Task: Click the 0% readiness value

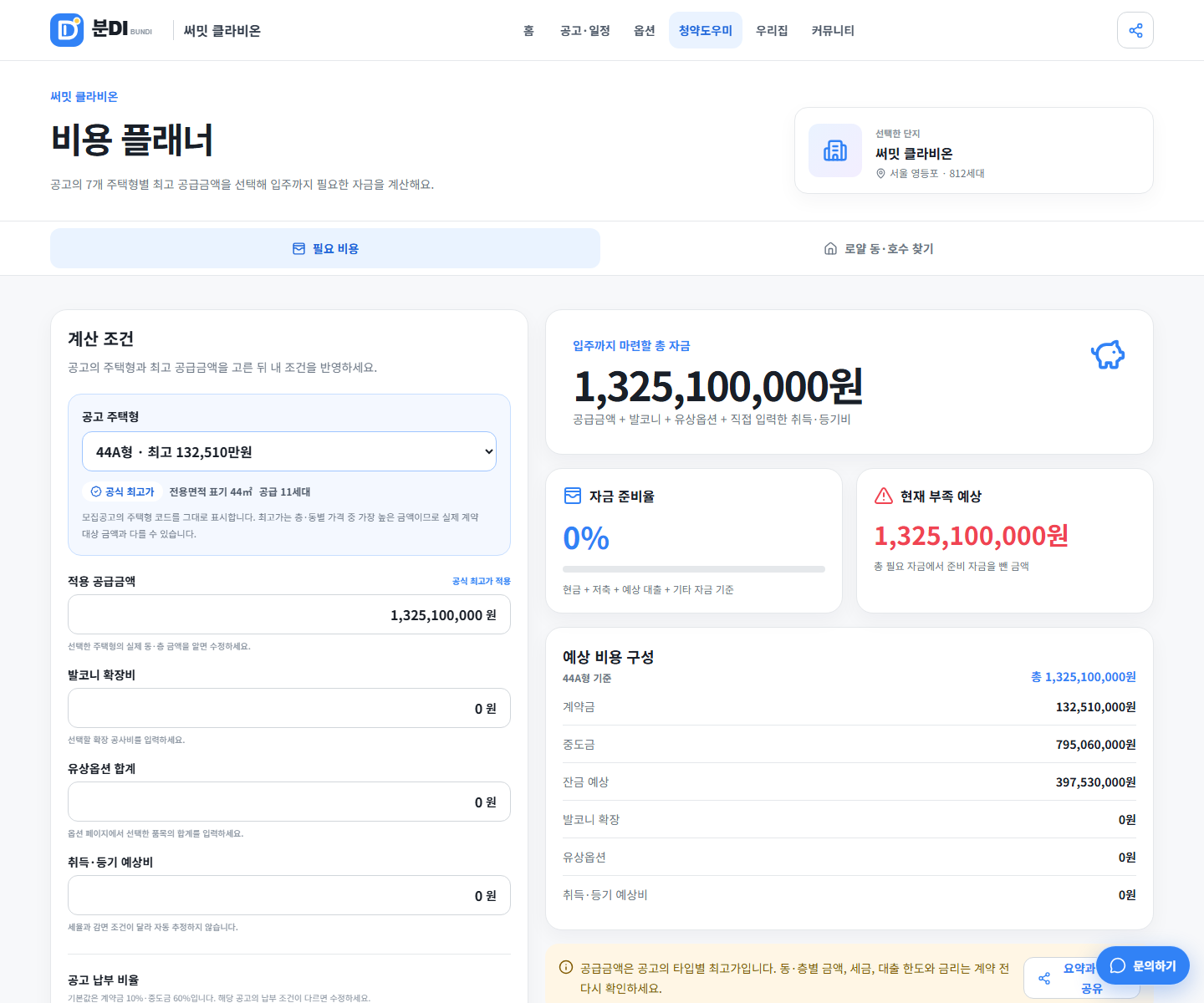Action: point(586,538)
